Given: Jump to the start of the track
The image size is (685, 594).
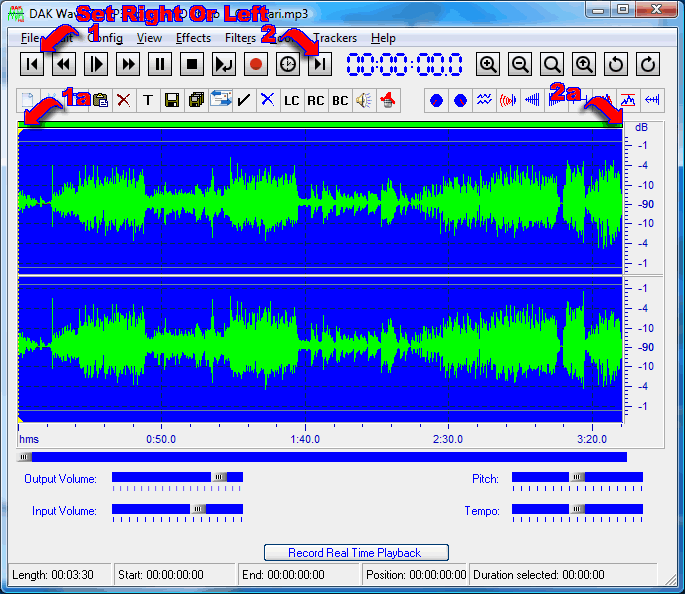Looking at the screenshot, I should coord(32,64).
